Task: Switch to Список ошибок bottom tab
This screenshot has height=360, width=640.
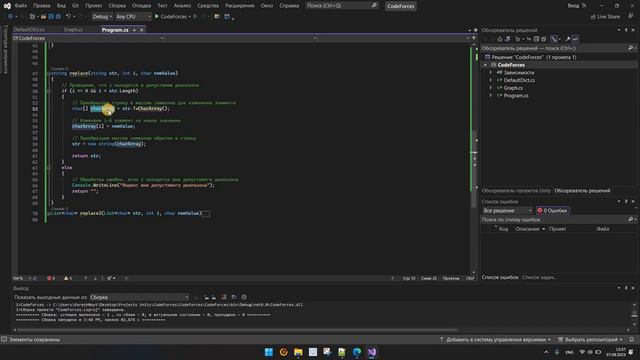Action: [x=500, y=277]
